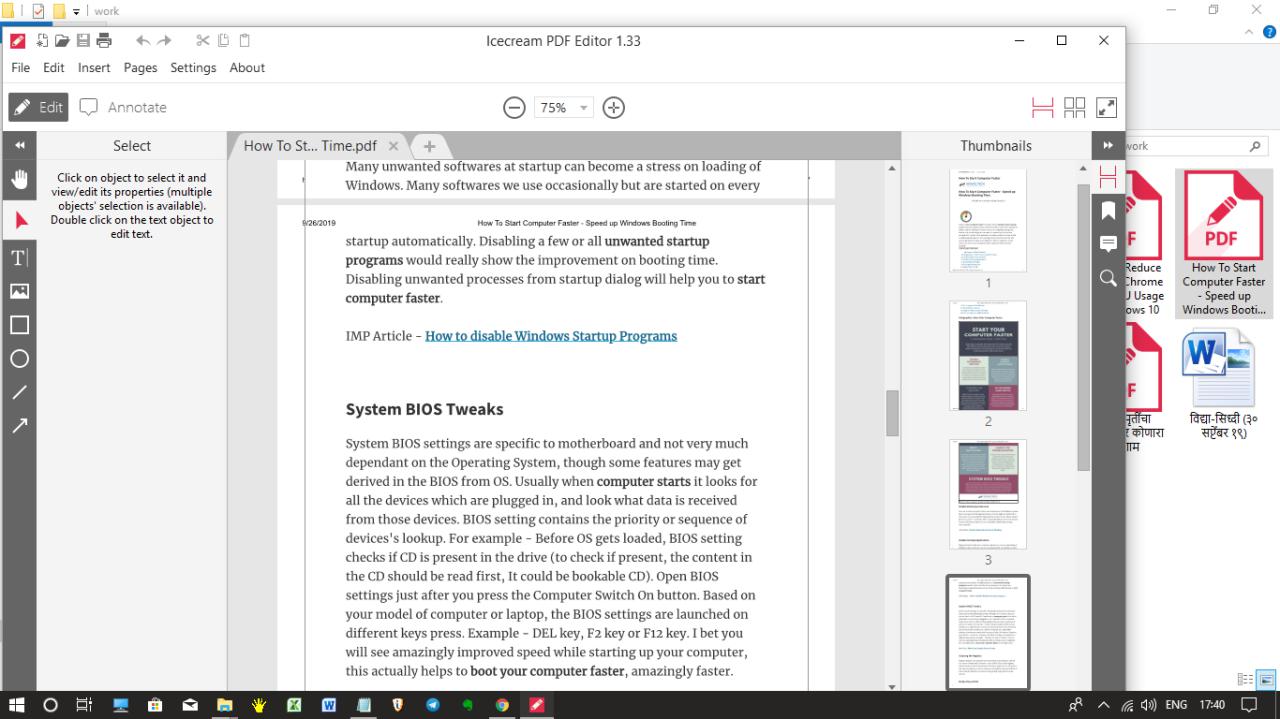Collapse the left tools panel
The image size is (1280, 719).
click(x=18, y=145)
